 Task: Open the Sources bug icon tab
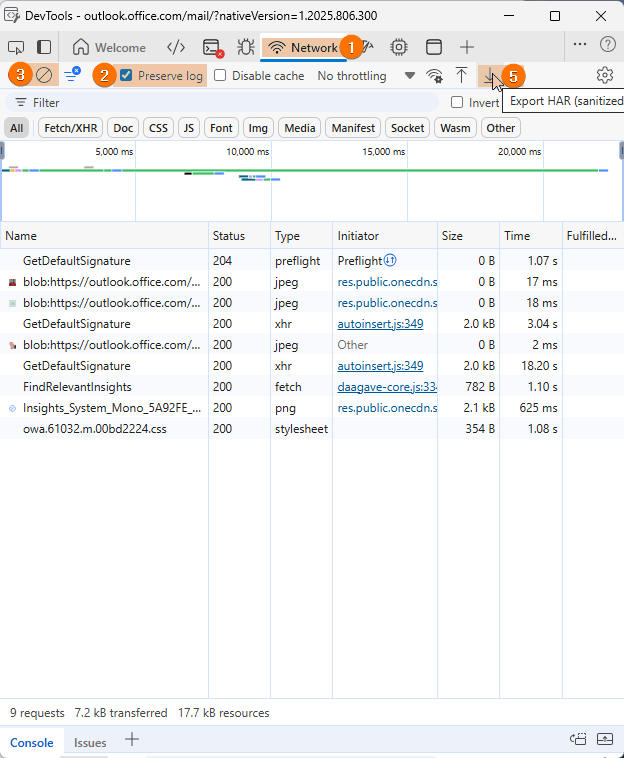pyautogui.click(x=245, y=47)
